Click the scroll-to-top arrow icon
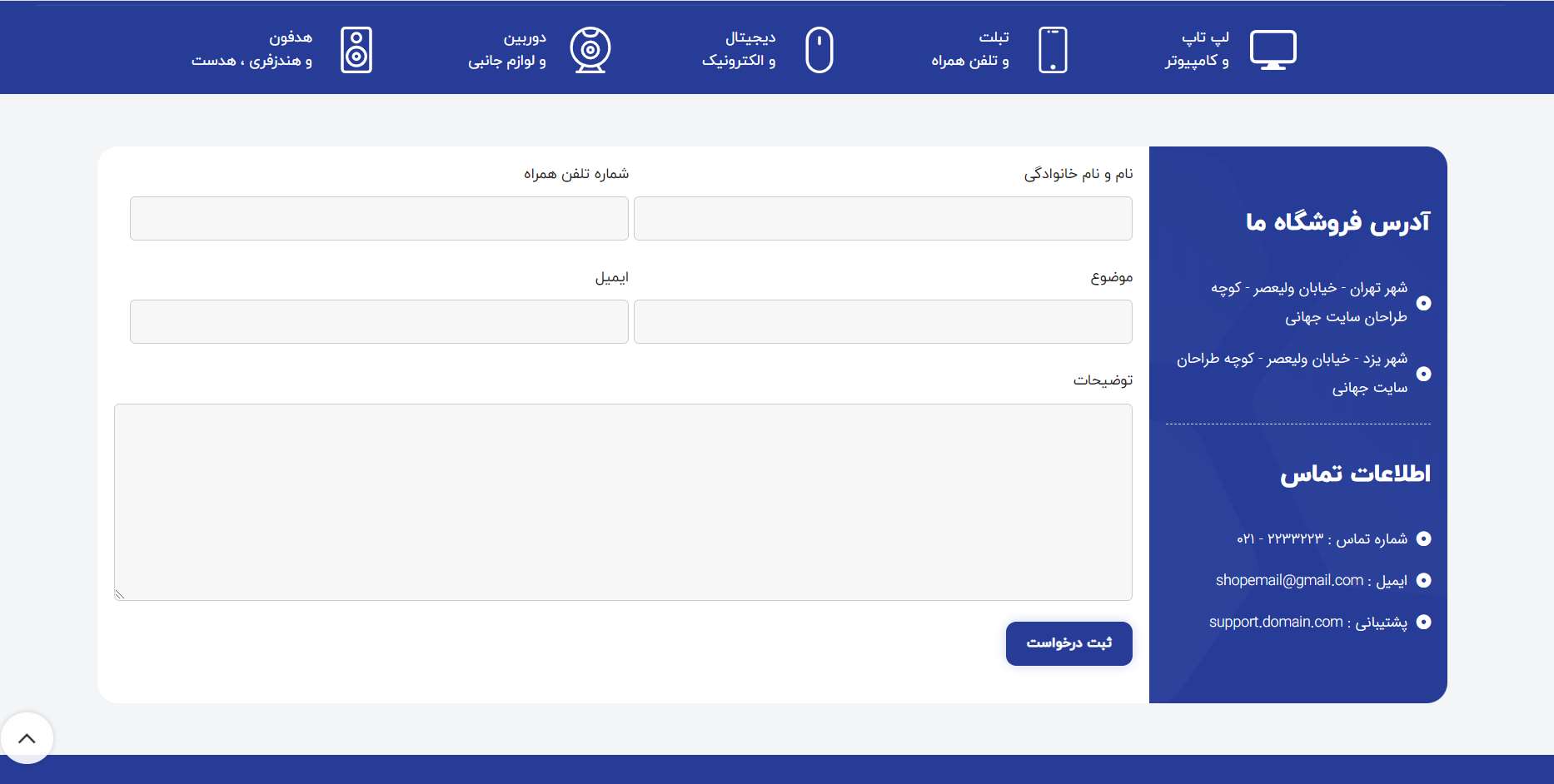This screenshot has width=1554, height=784. (x=27, y=738)
